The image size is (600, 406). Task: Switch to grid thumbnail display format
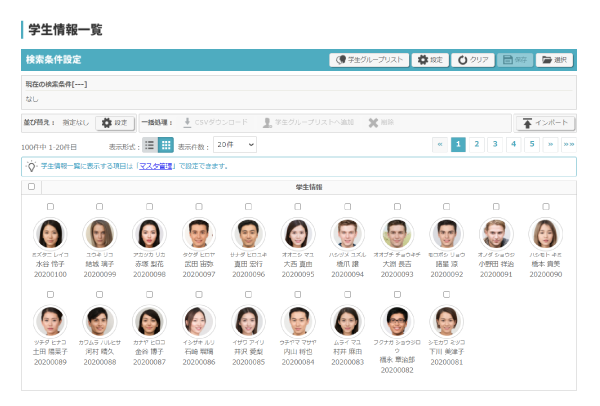pos(166,145)
